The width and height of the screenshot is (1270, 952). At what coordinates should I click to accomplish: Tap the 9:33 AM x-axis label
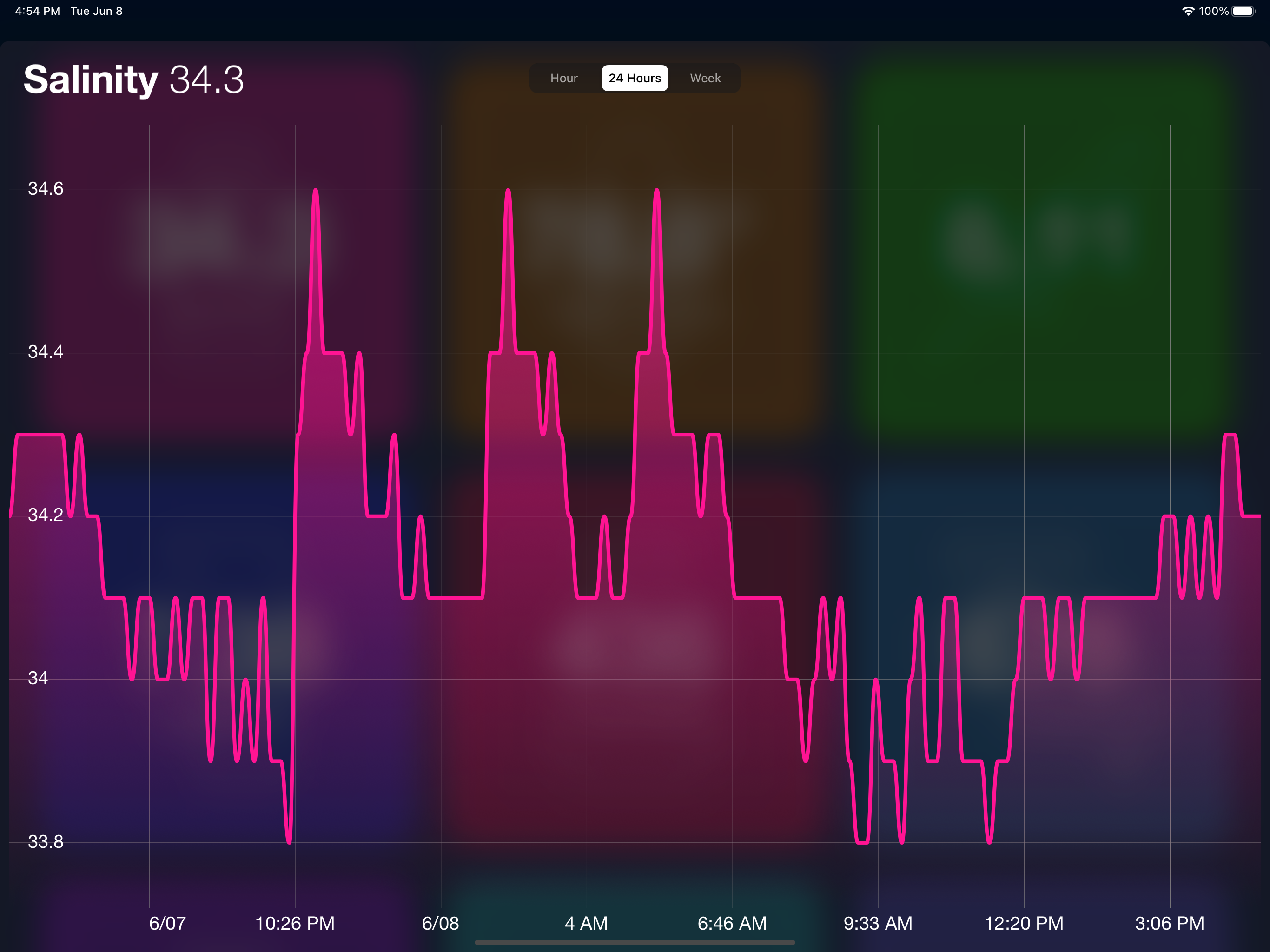(x=878, y=923)
